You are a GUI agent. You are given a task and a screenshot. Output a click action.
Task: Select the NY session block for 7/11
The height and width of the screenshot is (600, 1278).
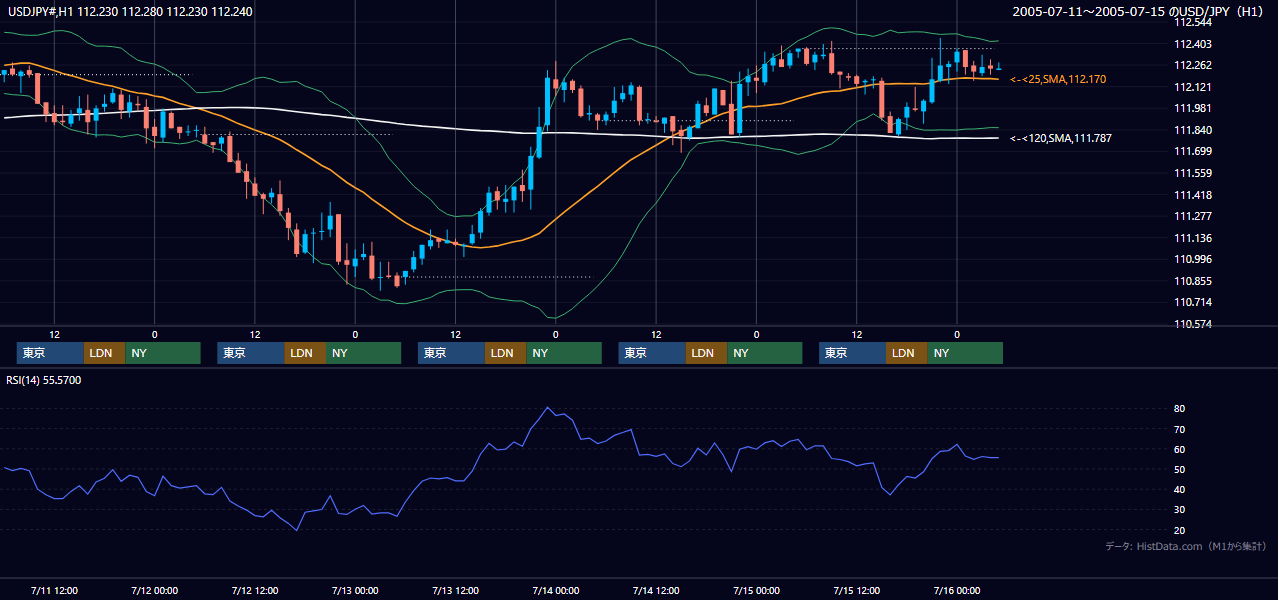click(163, 353)
